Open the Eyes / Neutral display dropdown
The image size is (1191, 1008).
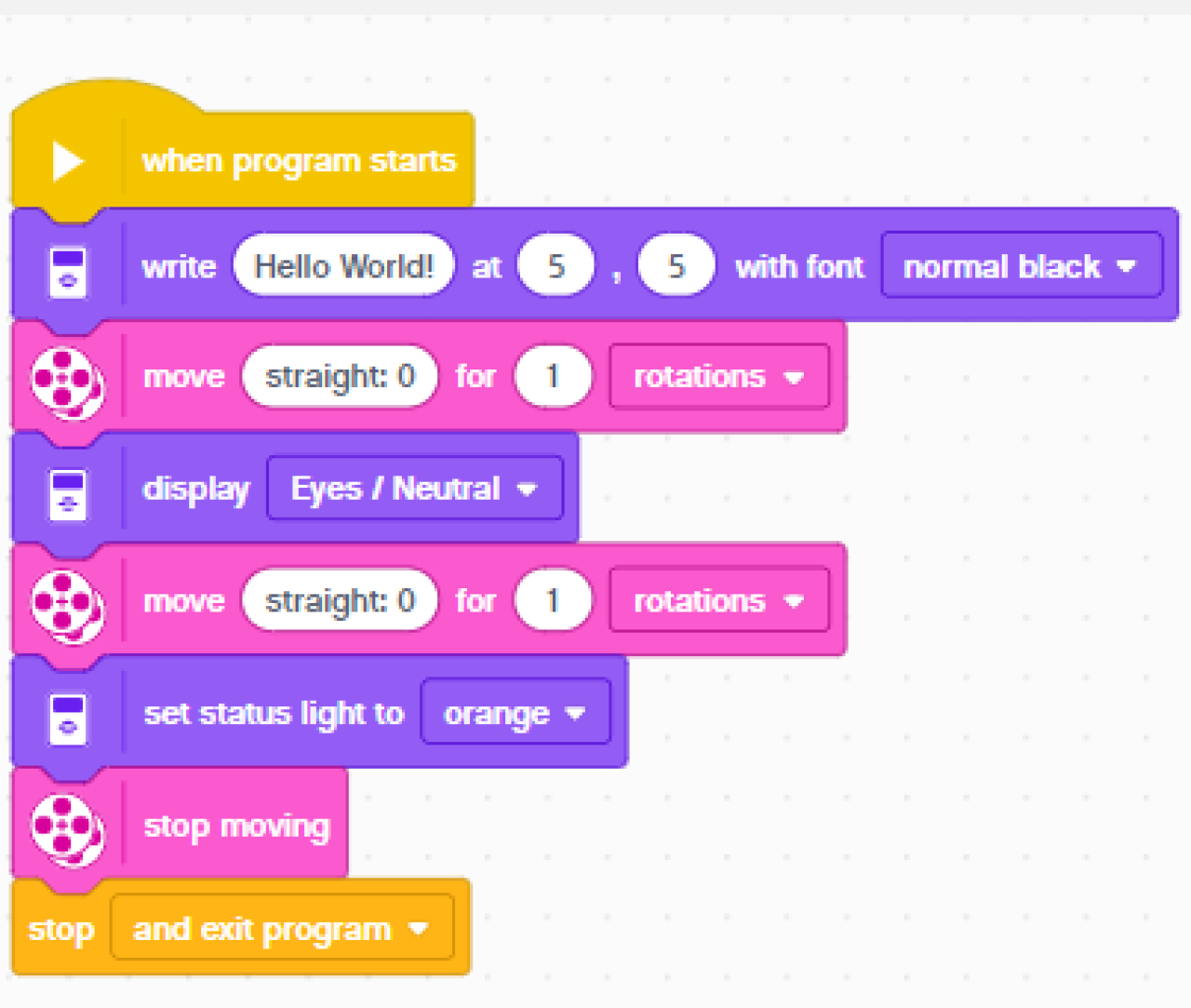pos(415,489)
